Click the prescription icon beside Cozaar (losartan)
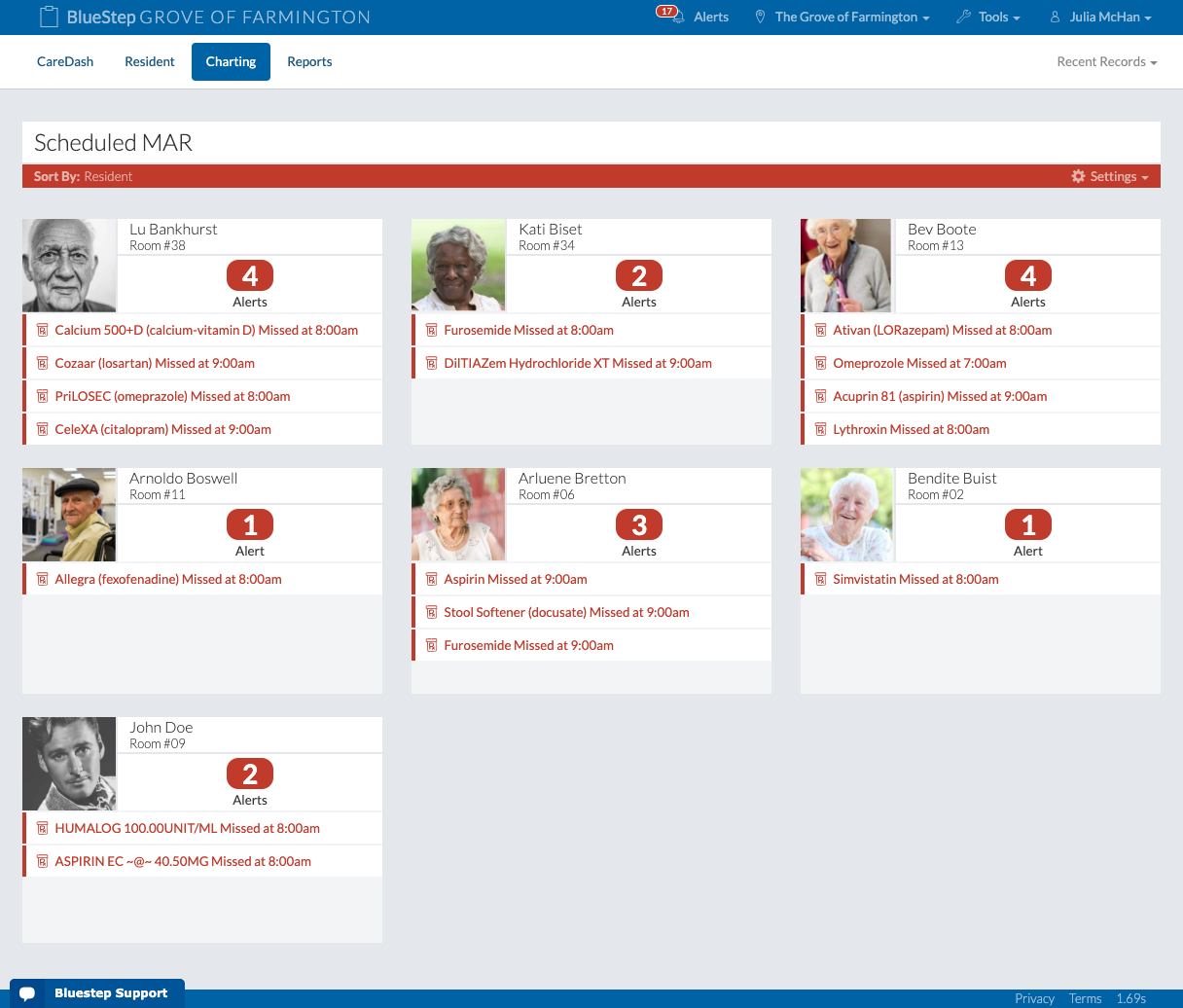 click(x=42, y=363)
